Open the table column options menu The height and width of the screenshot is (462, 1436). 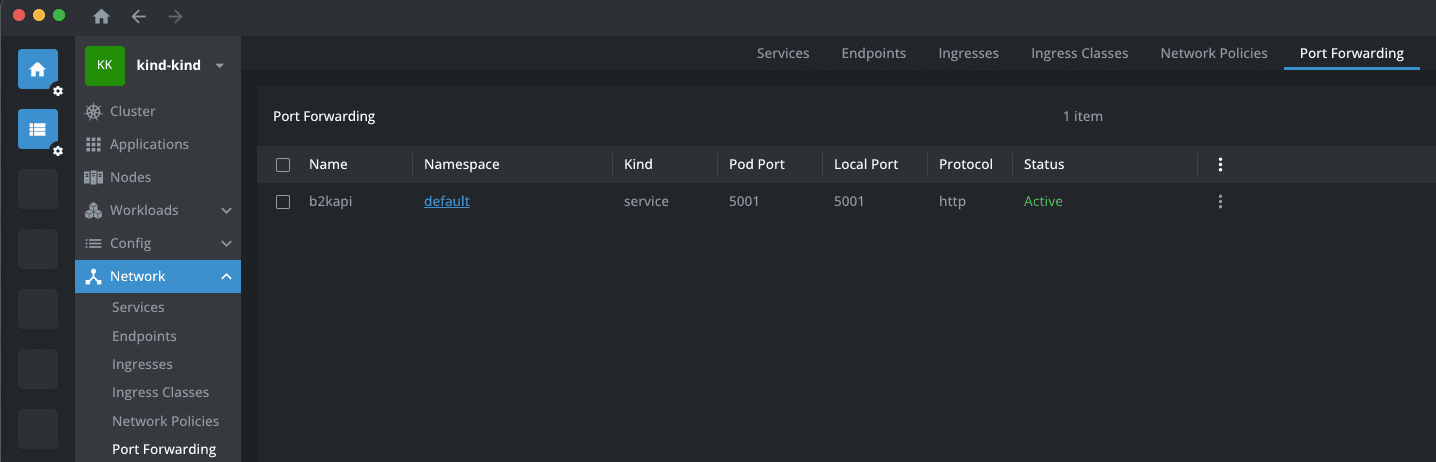[1220, 164]
